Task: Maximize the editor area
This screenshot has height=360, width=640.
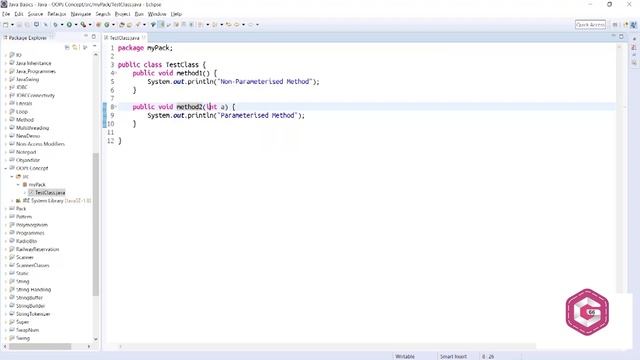Action: [x=621, y=36]
